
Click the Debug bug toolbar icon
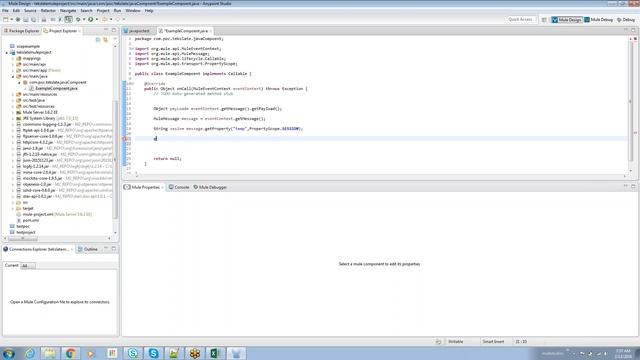[78, 19]
